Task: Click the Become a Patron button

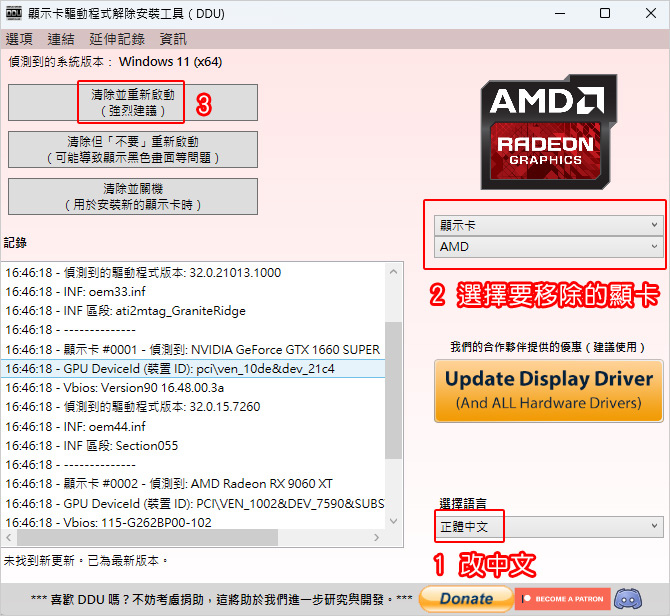Action: pyautogui.click(x=563, y=599)
